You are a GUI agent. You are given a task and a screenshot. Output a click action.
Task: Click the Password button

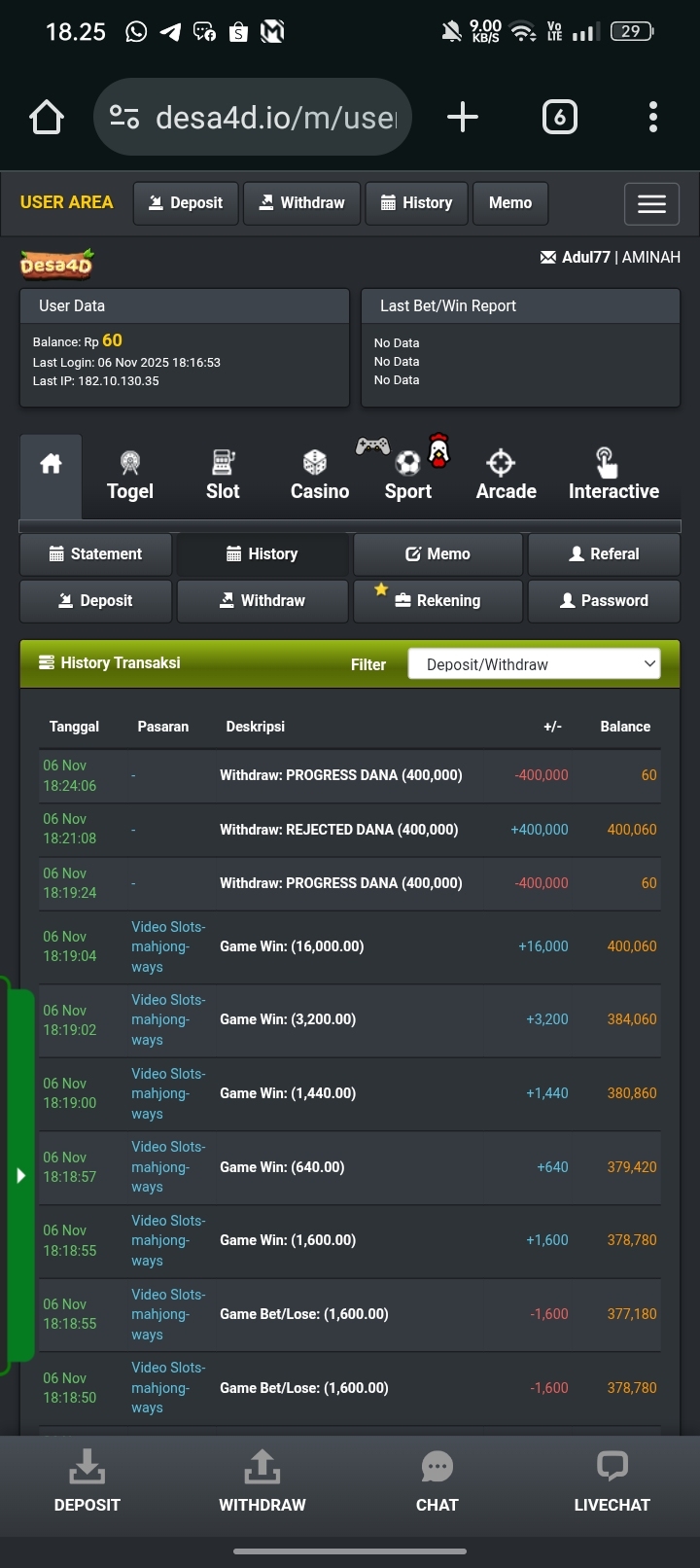click(x=604, y=600)
